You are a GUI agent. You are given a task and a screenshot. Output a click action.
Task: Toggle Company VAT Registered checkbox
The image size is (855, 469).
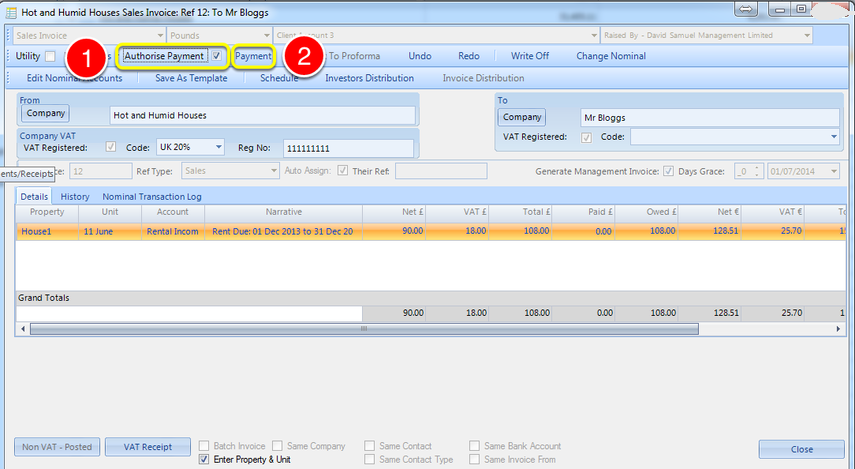(111, 147)
